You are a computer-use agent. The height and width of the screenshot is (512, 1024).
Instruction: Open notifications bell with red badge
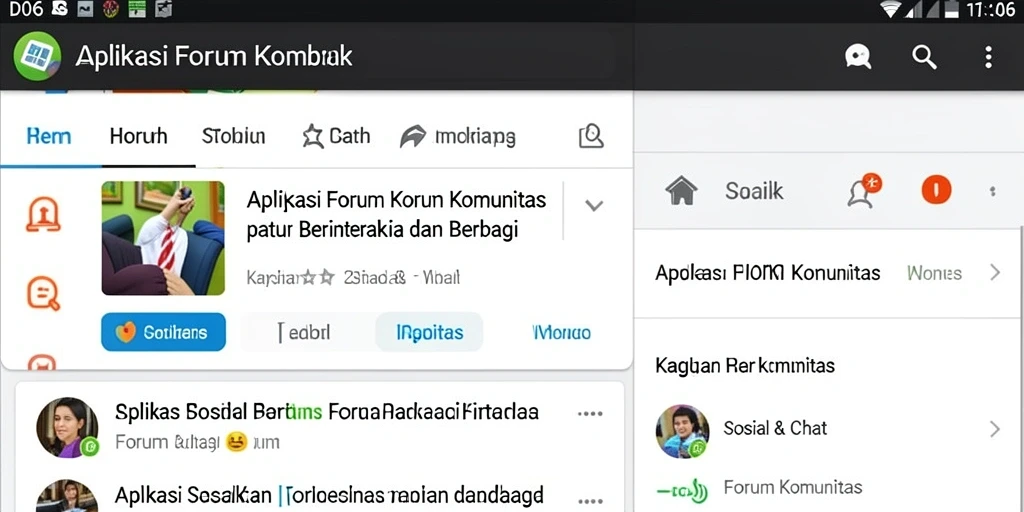click(864, 191)
